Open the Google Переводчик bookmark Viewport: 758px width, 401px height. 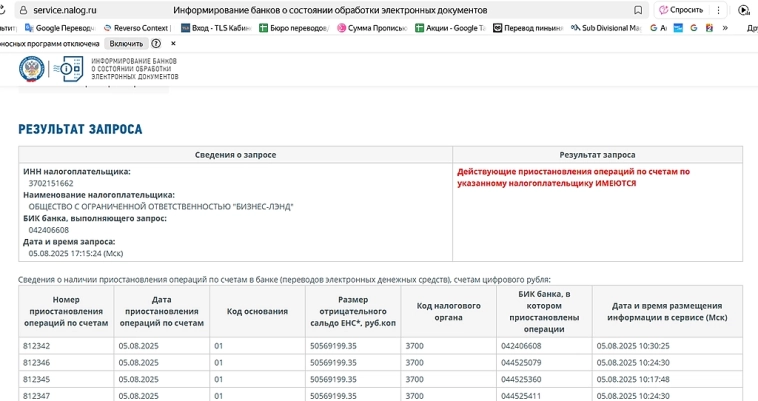click(x=59, y=28)
